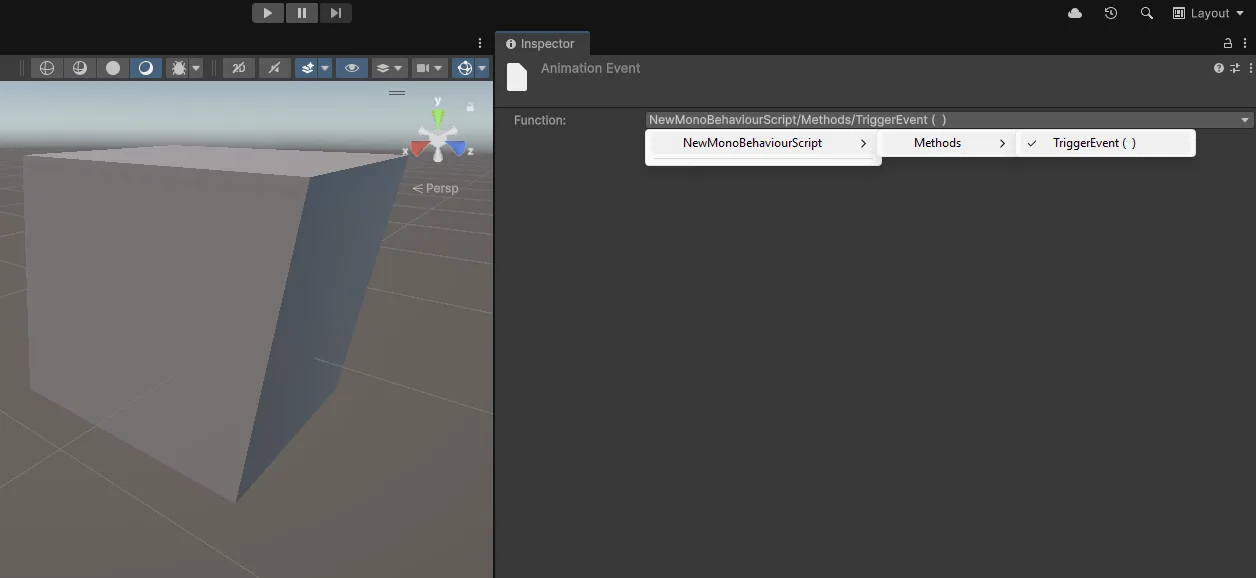Open the Undo History clock icon
This screenshot has height=578, width=1256.
click(1111, 13)
